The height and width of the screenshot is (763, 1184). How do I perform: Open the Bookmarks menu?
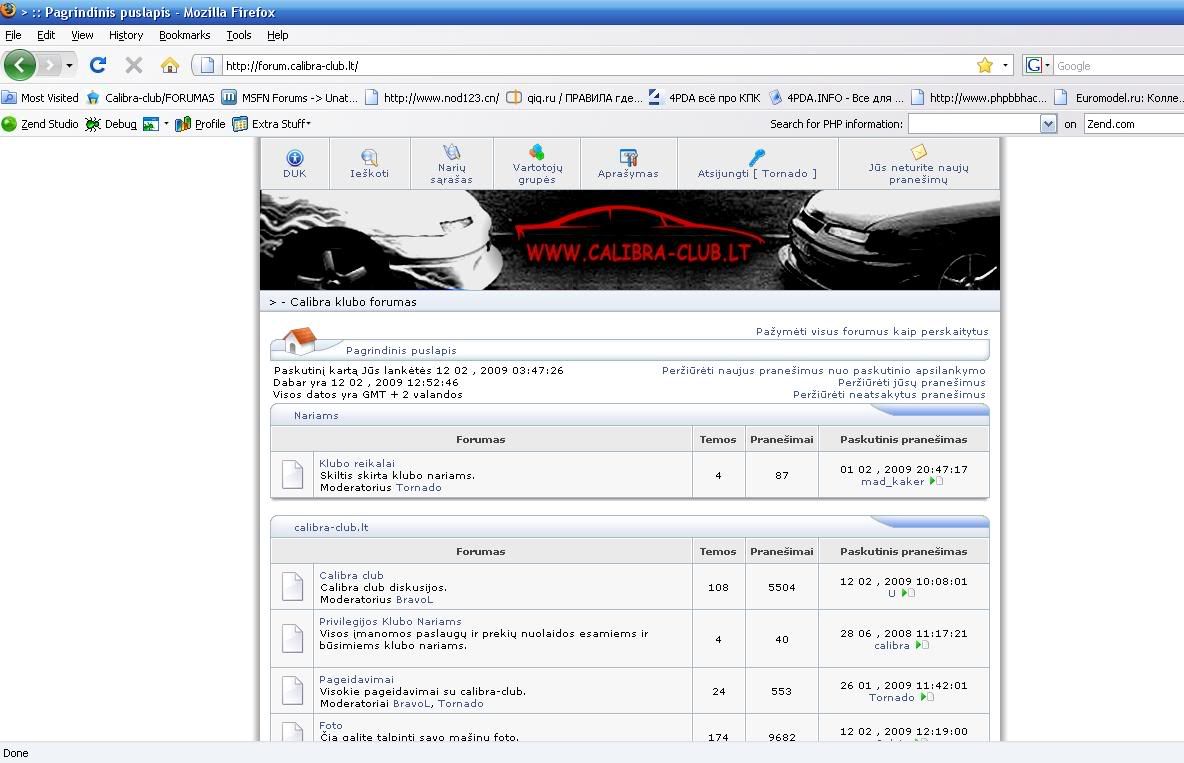coord(184,35)
